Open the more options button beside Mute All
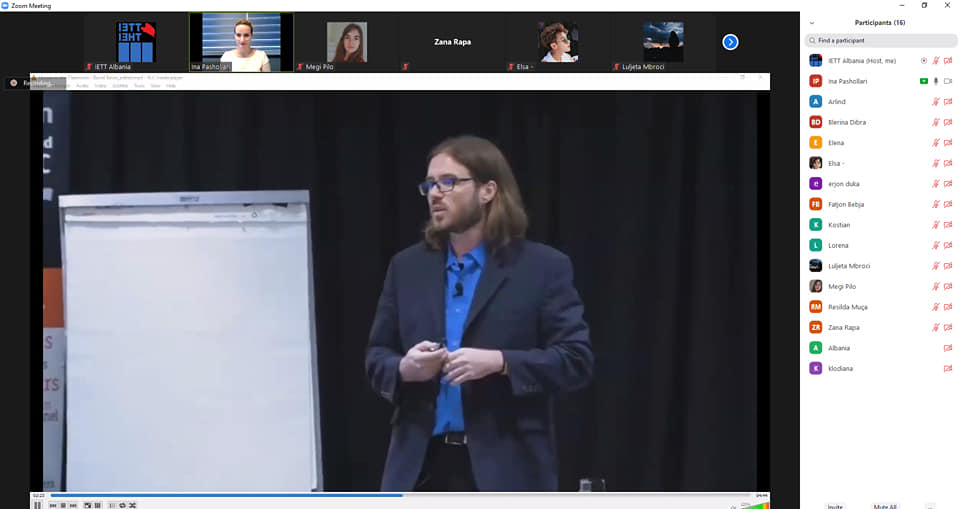 (x=930, y=506)
